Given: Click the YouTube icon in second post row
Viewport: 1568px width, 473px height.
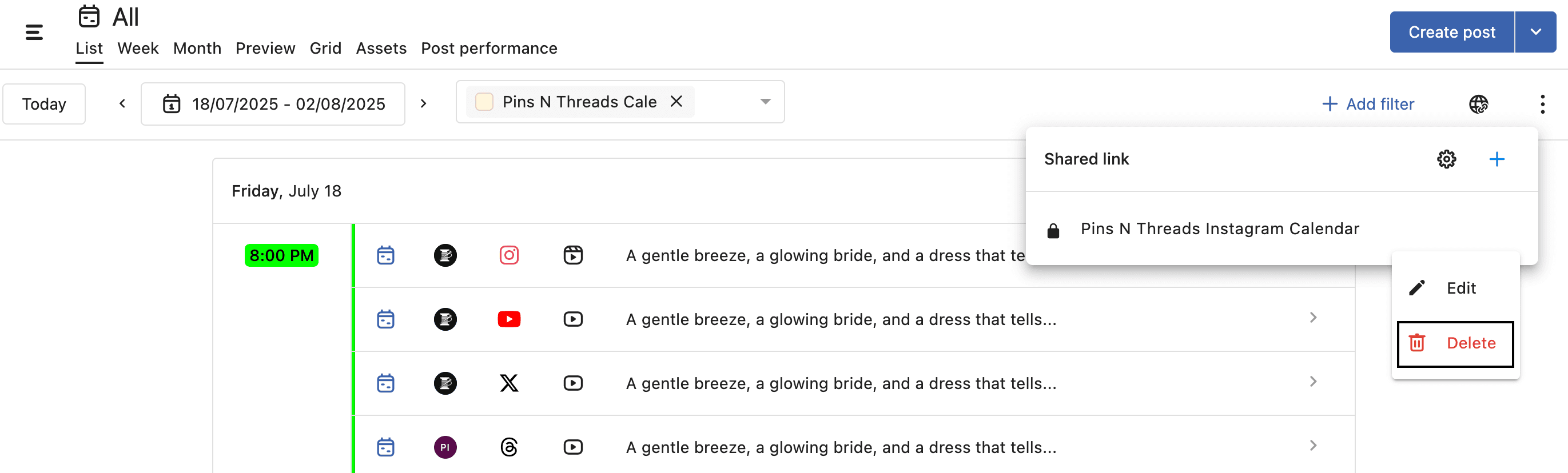Looking at the screenshot, I should (x=509, y=319).
